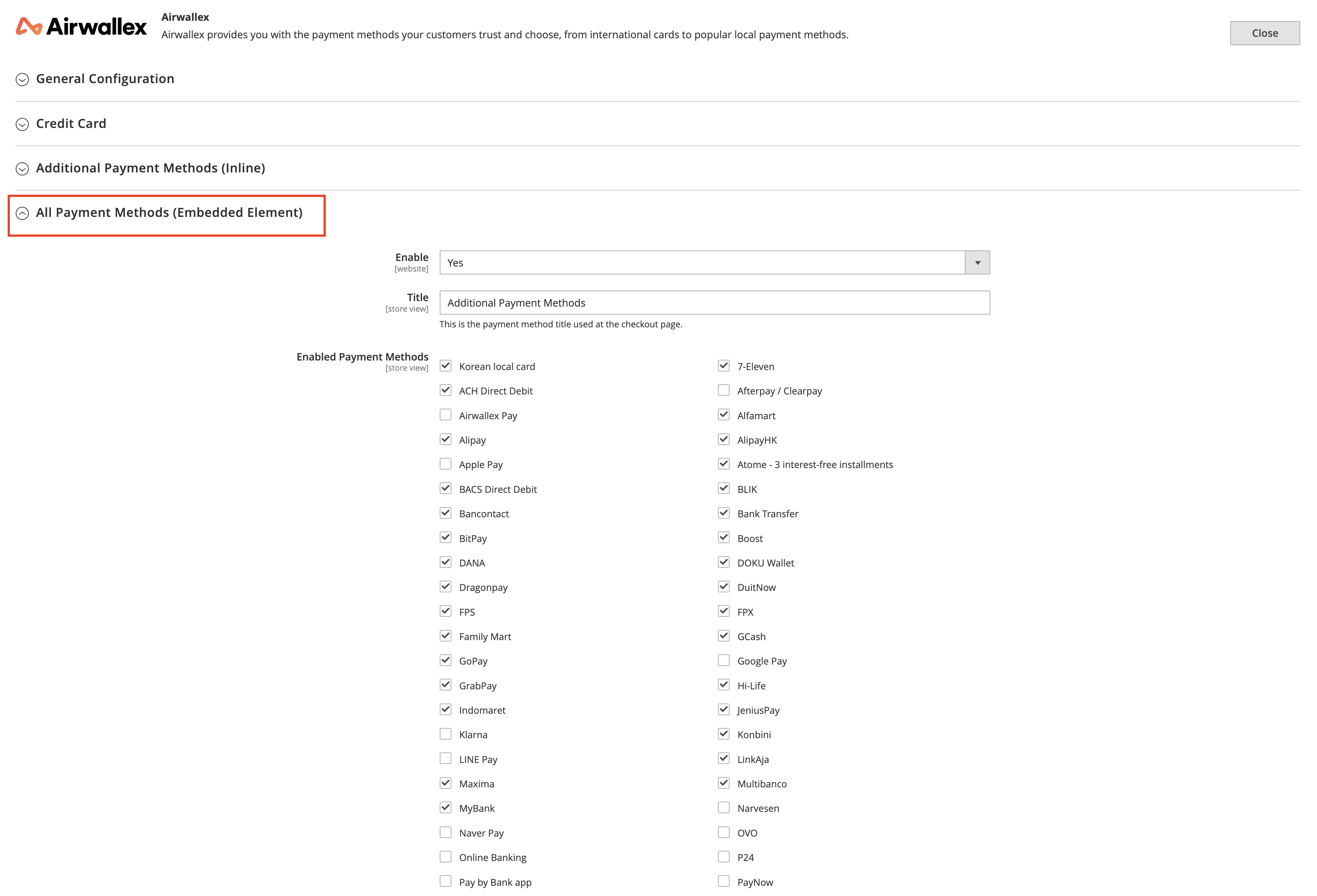The image size is (1317, 896).
Task: Uncheck the Multibanco checkbox
Action: [x=724, y=783]
